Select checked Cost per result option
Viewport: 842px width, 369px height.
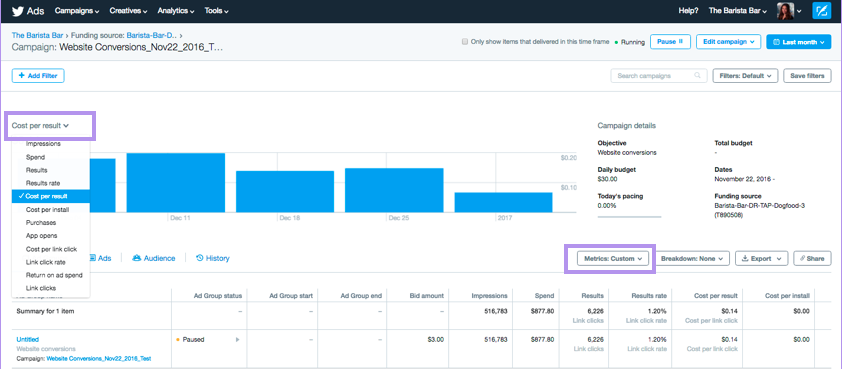click(50, 196)
